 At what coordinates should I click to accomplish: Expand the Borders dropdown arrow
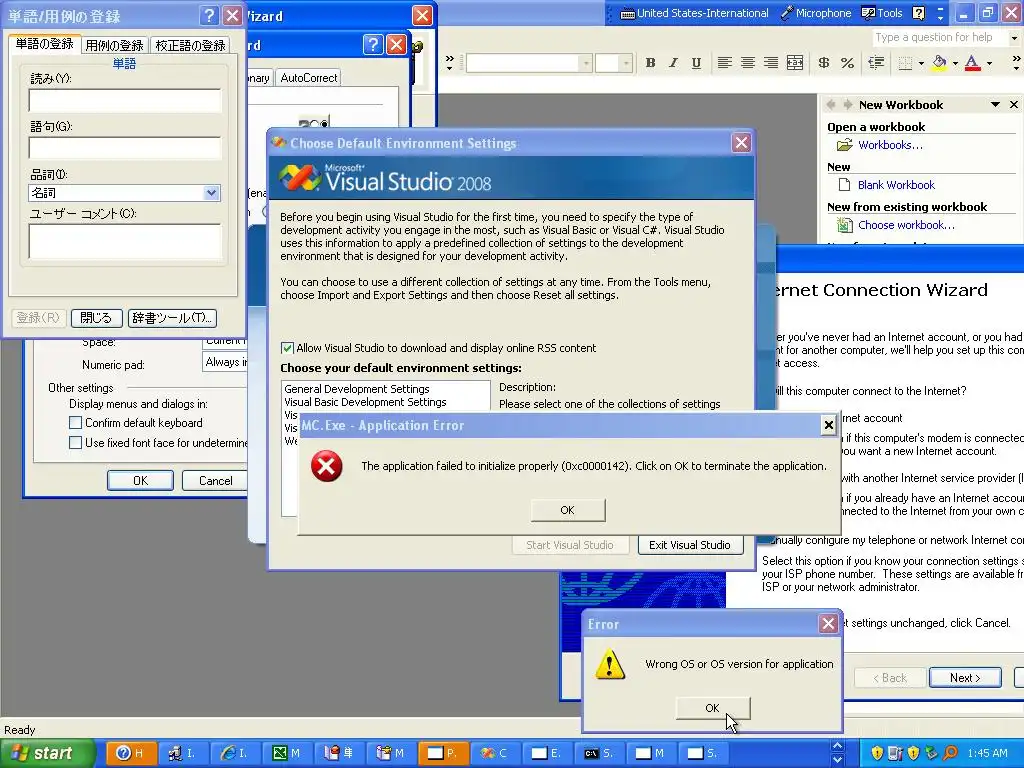921,63
